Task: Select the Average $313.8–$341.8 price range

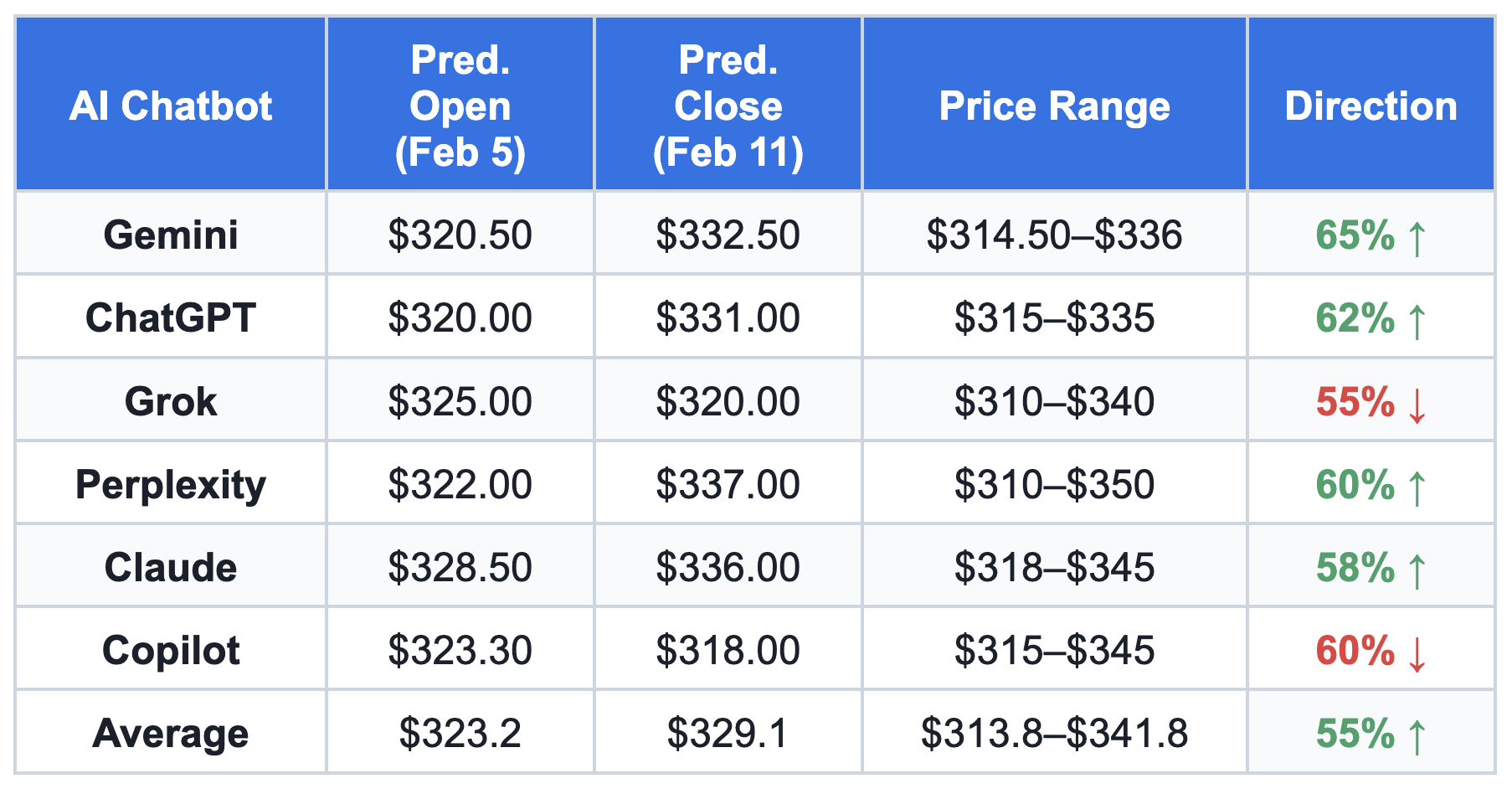Action: click(1054, 734)
